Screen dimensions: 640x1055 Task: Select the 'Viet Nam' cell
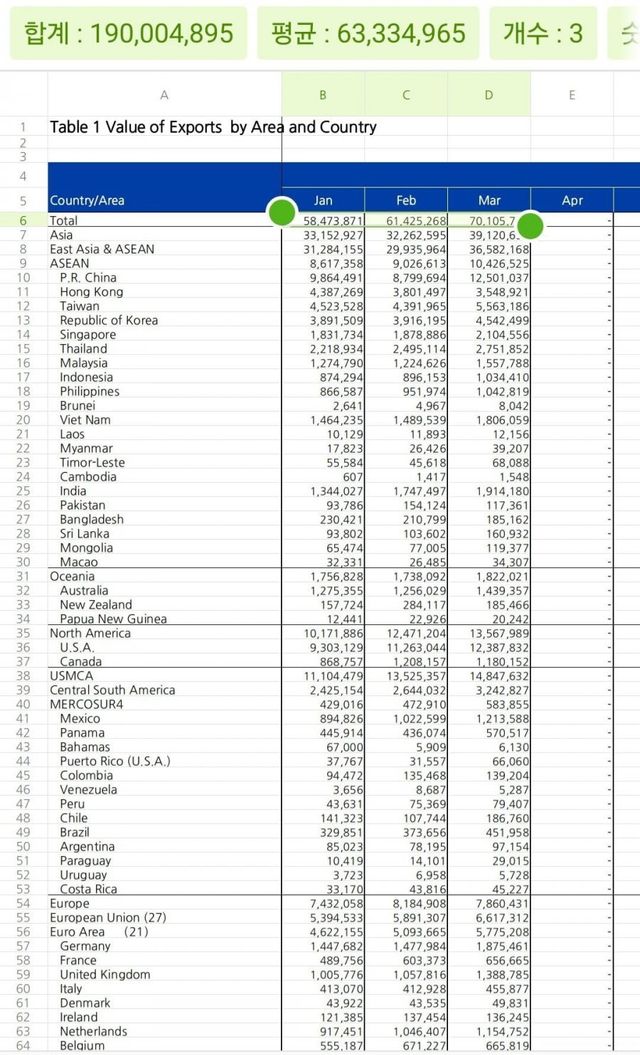tap(165, 419)
